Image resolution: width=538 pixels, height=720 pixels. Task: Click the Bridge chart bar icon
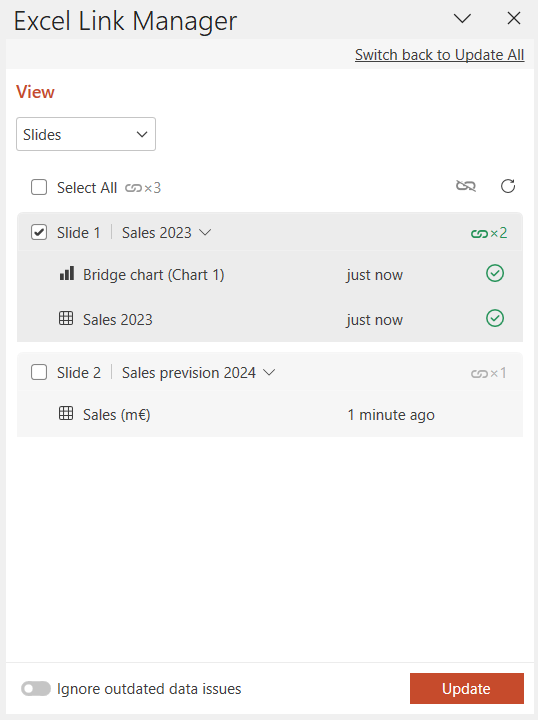pos(67,273)
